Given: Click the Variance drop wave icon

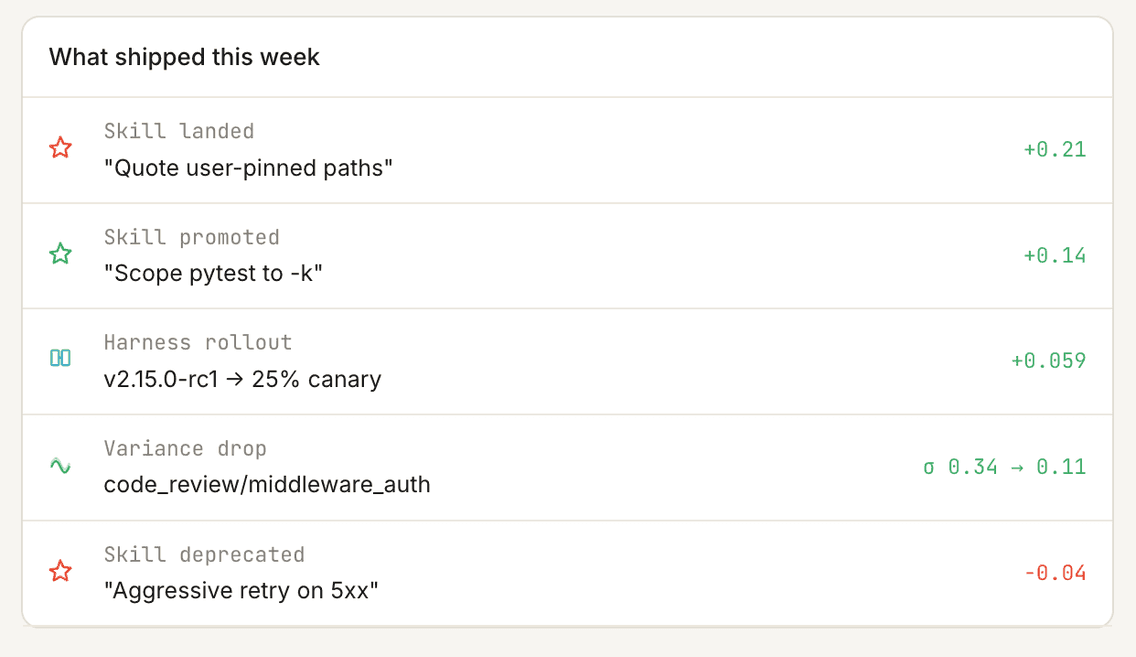Looking at the screenshot, I should (61, 465).
